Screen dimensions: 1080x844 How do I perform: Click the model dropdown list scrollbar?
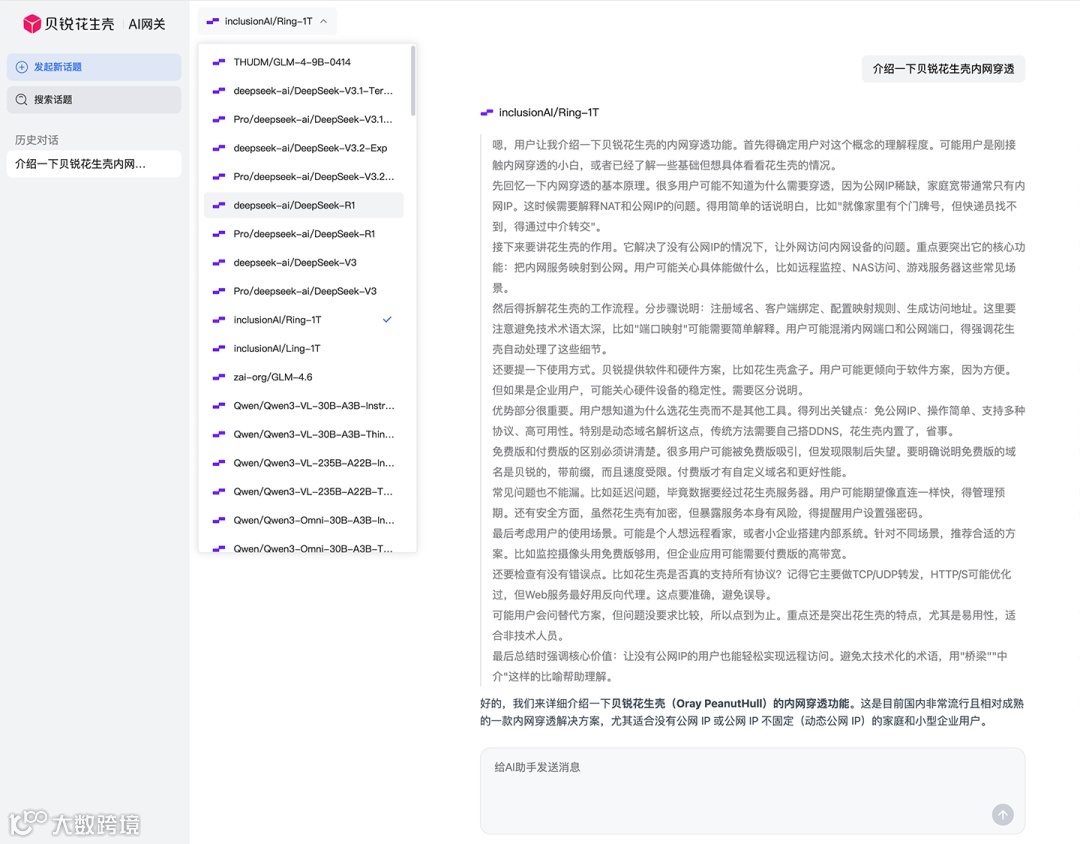pos(413,81)
